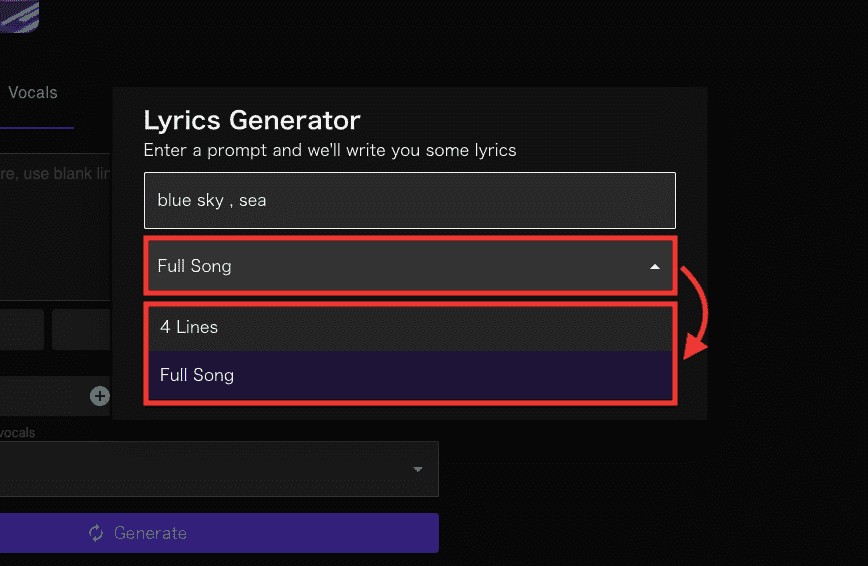This screenshot has width=868, height=566.
Task: Click the purple Generate button
Action: pos(219,533)
